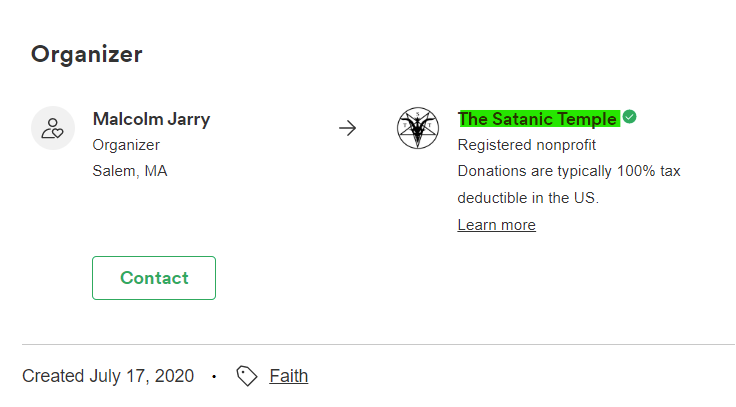The image size is (736, 407).
Task: Click the Donations are typically 100% tax line
Action: (x=569, y=171)
